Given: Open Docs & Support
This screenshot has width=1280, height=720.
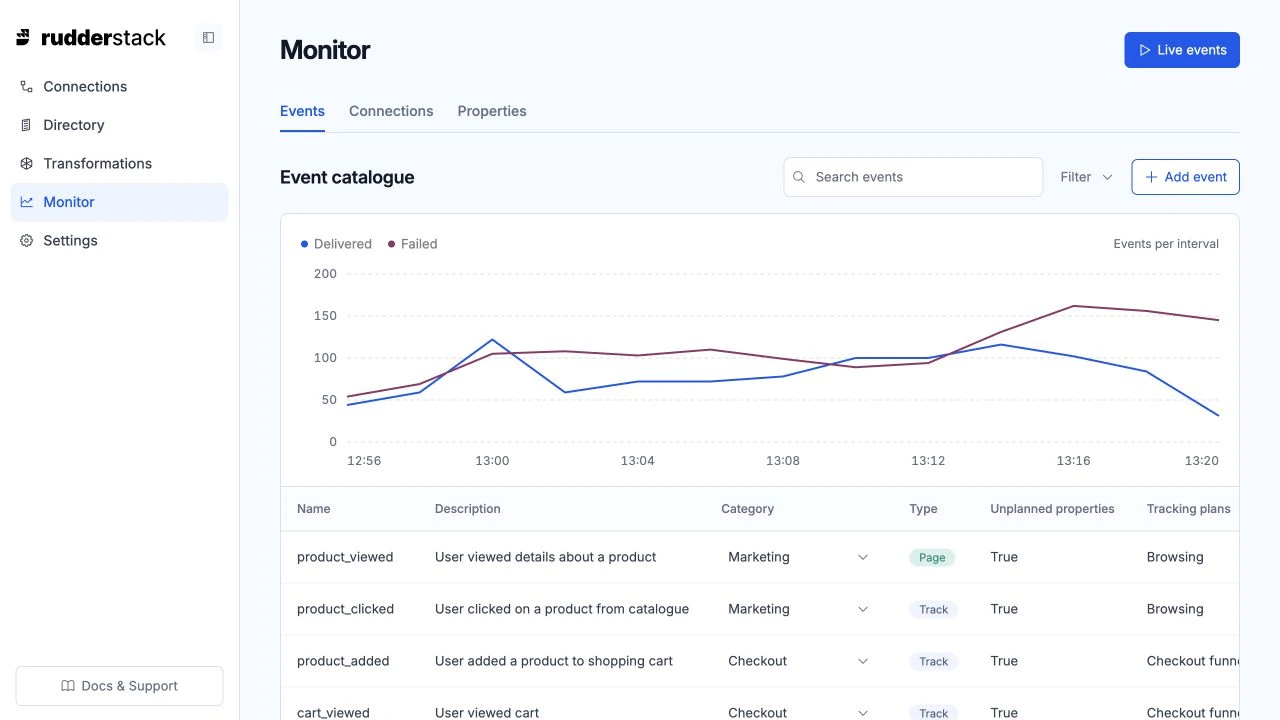Looking at the screenshot, I should (x=119, y=686).
